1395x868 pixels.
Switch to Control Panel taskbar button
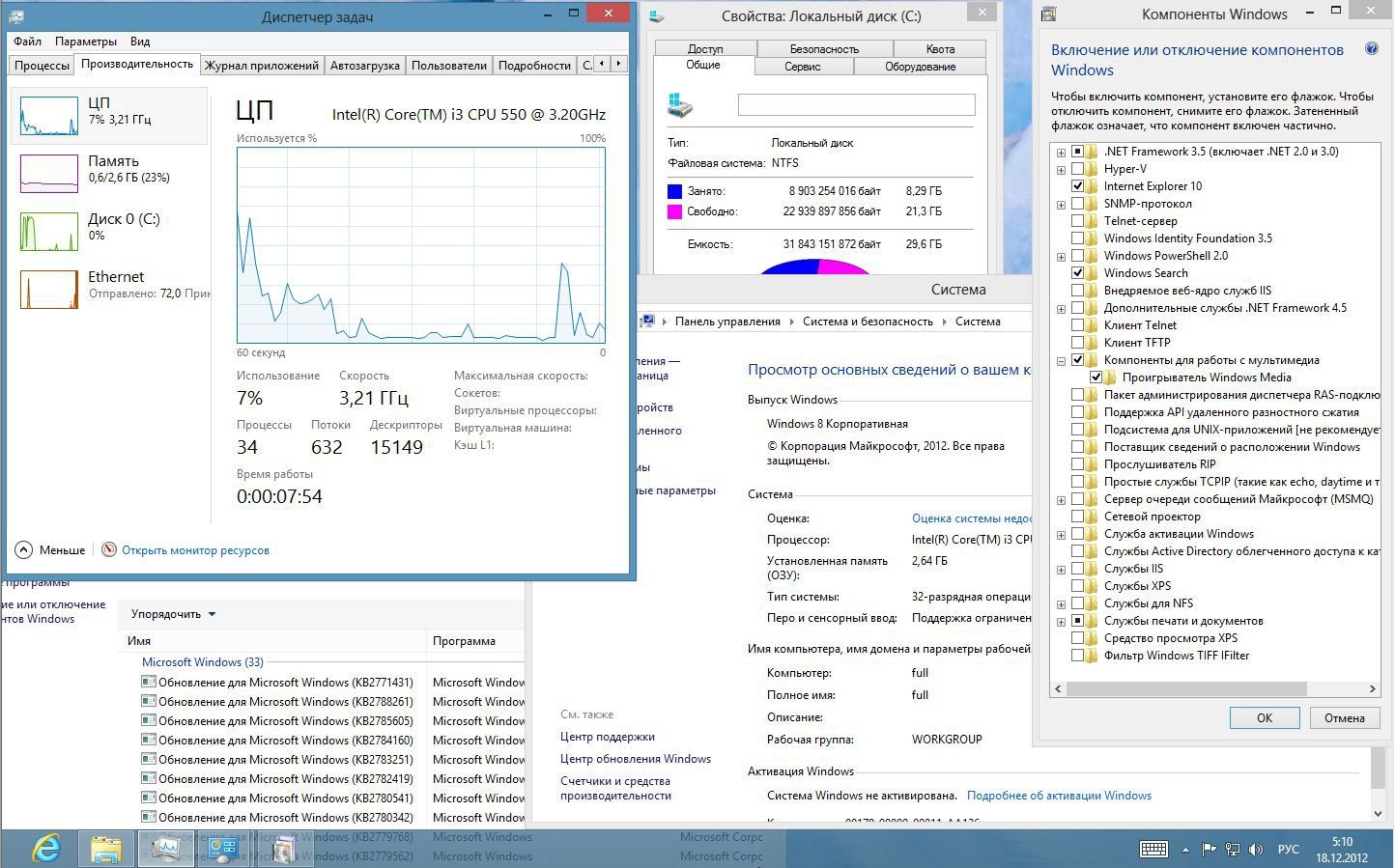click(224, 849)
